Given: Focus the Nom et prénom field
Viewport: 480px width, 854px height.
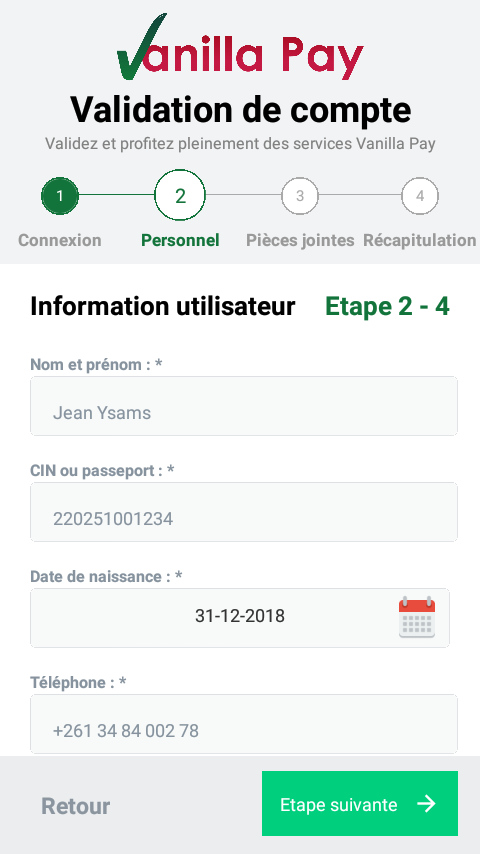Looking at the screenshot, I should click(244, 406).
